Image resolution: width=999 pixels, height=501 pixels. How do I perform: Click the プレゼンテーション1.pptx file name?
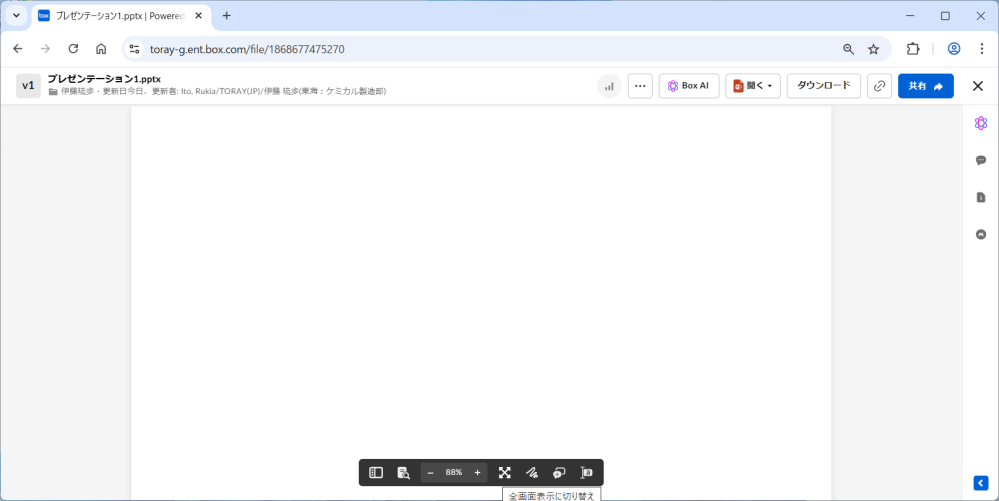point(104,79)
